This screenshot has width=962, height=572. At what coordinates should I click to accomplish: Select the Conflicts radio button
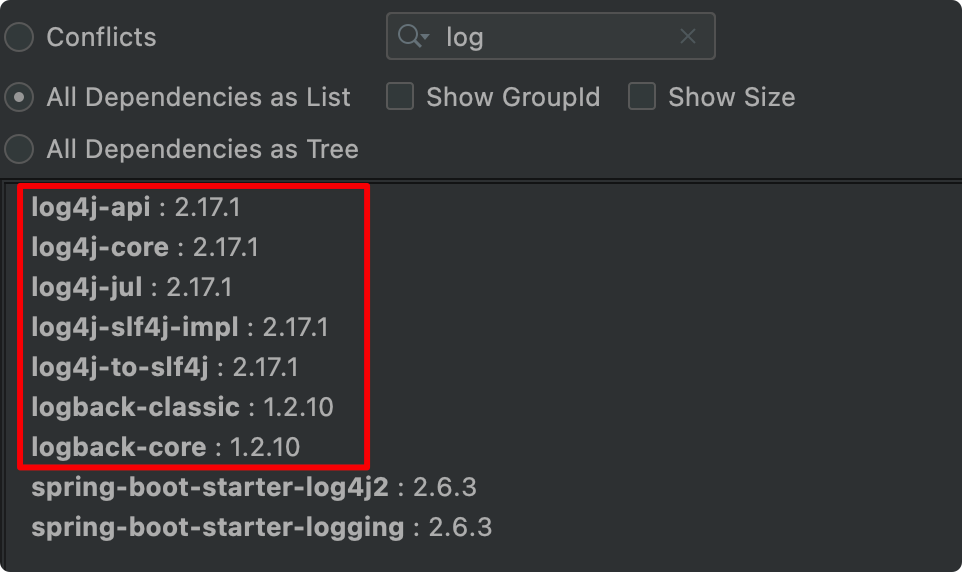[x=19, y=38]
